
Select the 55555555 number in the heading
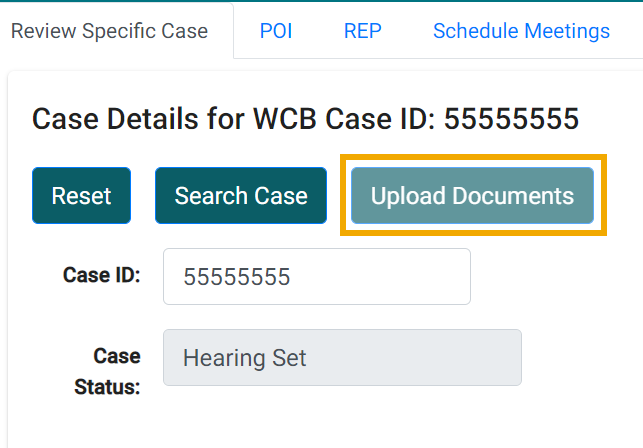pyautogui.click(x=511, y=120)
